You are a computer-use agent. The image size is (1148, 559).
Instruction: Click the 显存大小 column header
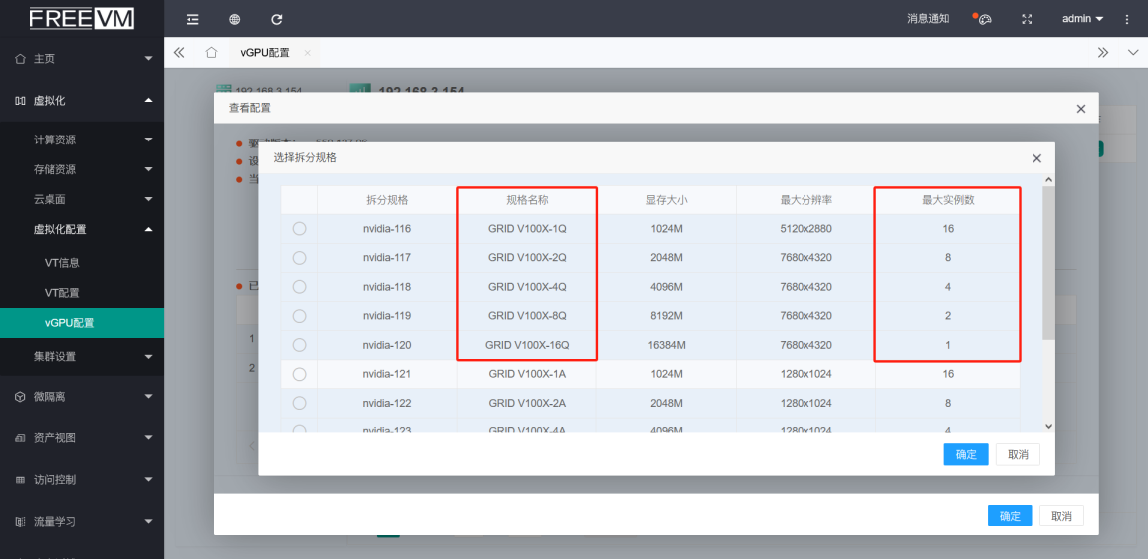(666, 200)
